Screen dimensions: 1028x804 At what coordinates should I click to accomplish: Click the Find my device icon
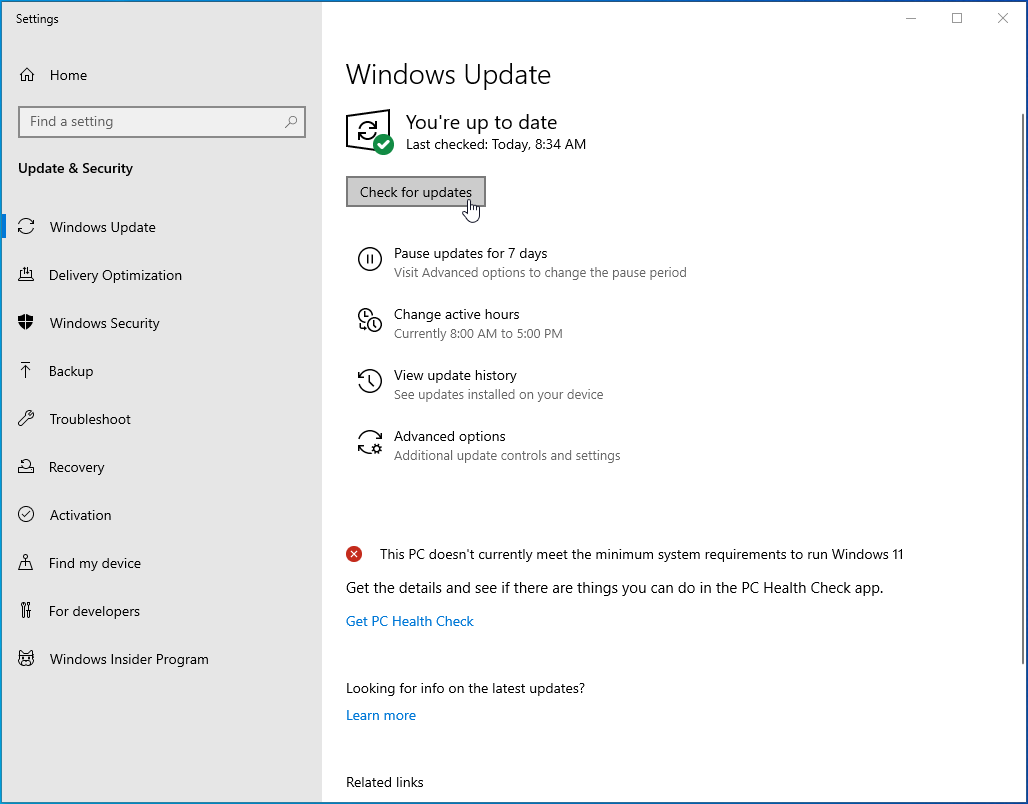pos(26,563)
